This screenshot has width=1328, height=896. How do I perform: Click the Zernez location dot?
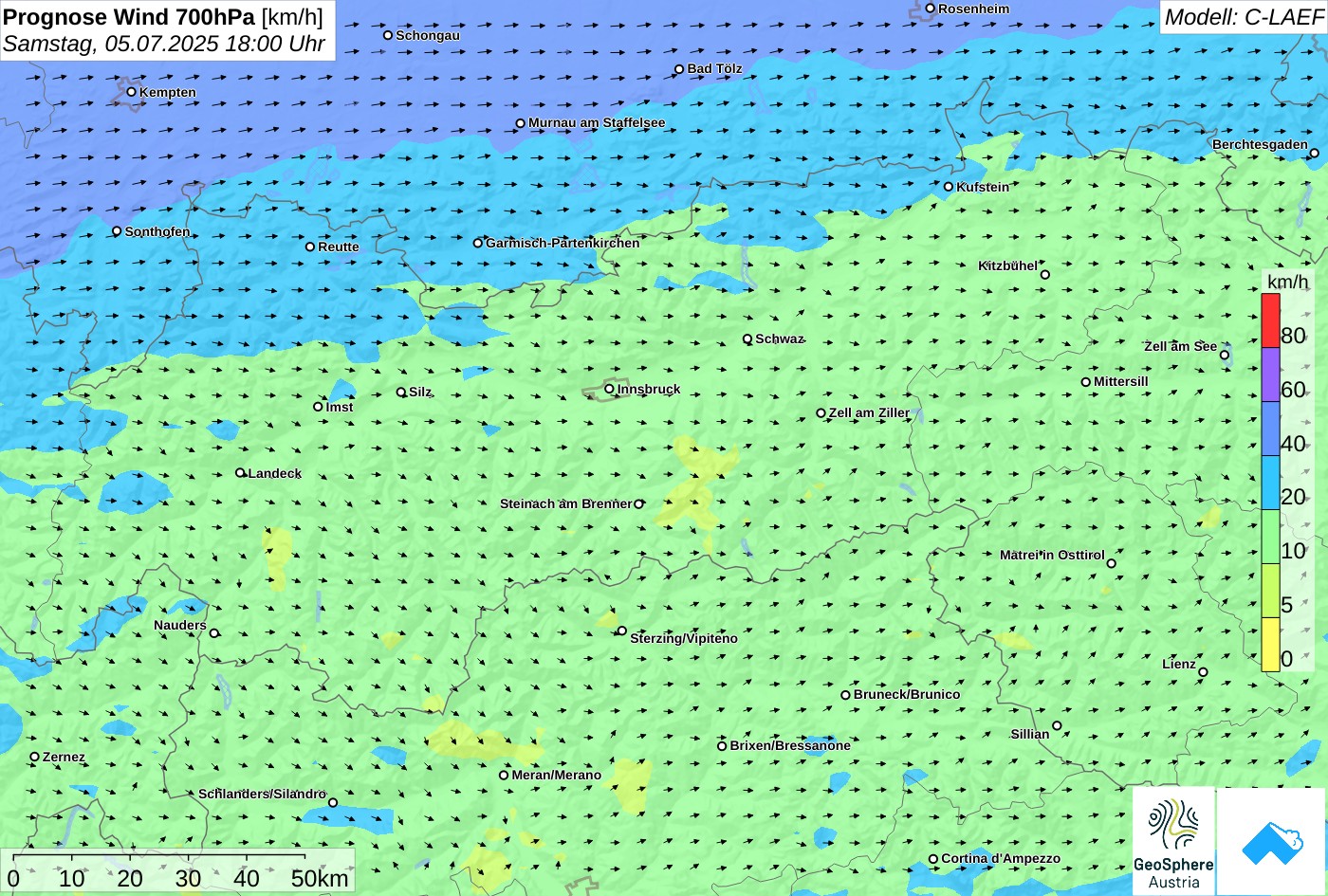tap(35, 757)
